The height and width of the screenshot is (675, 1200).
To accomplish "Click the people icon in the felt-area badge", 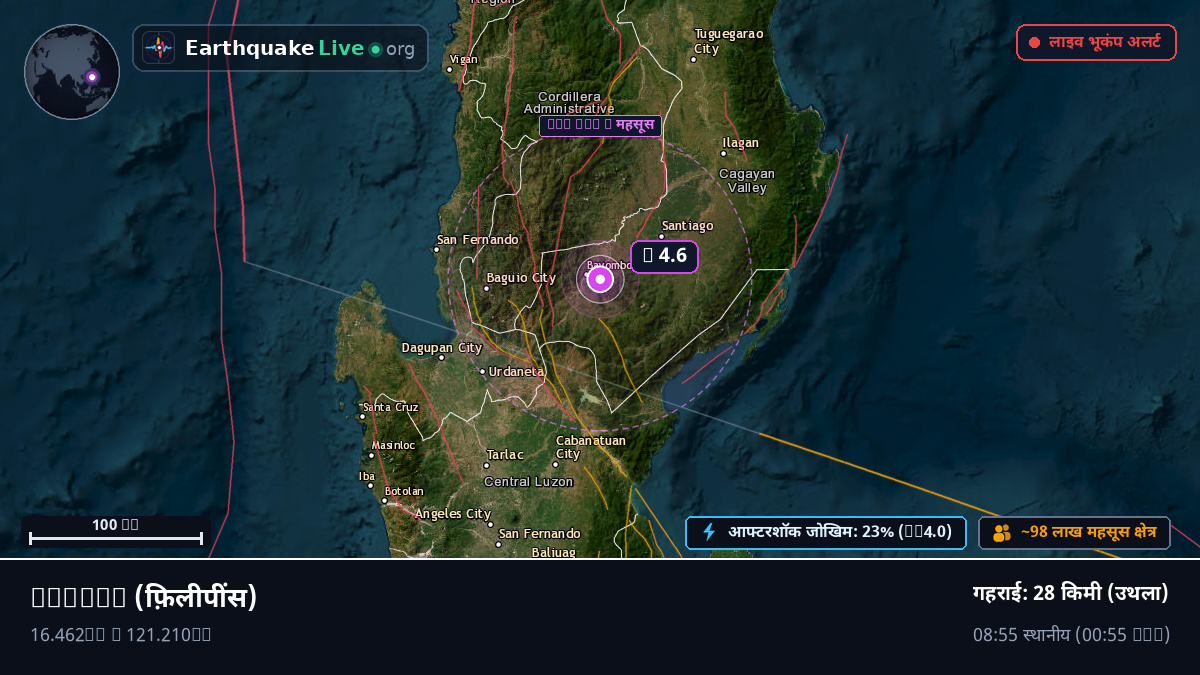I will 1002,533.
